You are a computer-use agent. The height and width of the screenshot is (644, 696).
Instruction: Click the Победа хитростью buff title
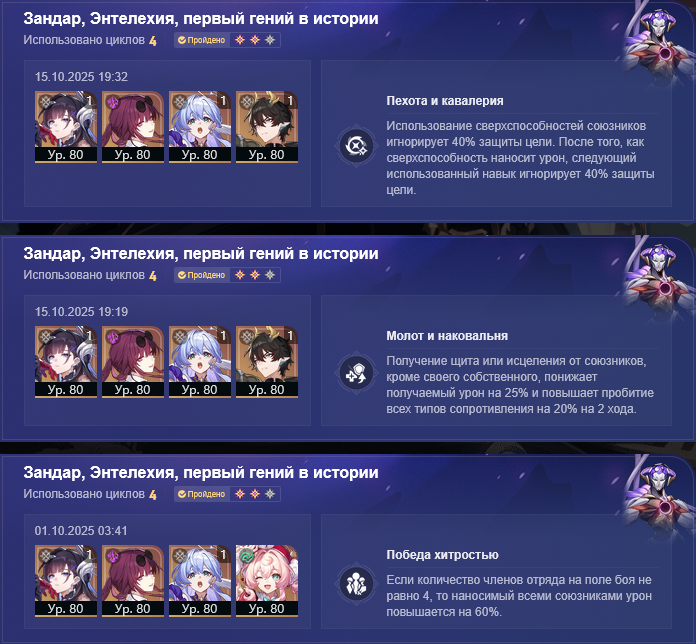[442, 555]
